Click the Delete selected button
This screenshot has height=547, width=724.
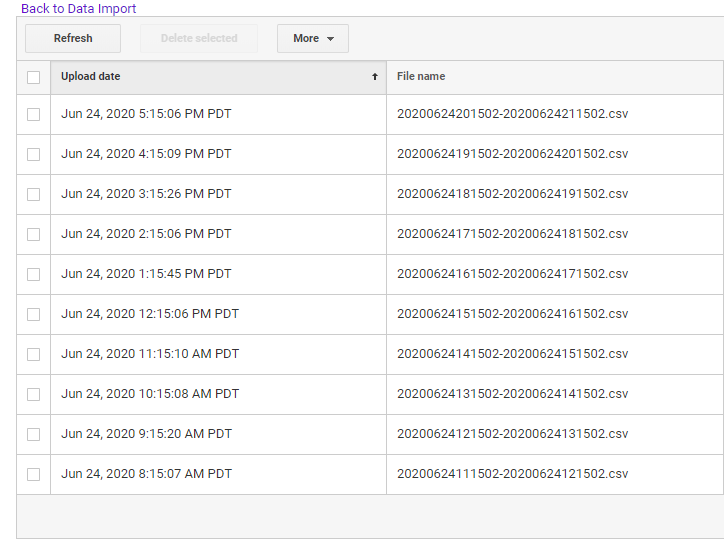199,39
